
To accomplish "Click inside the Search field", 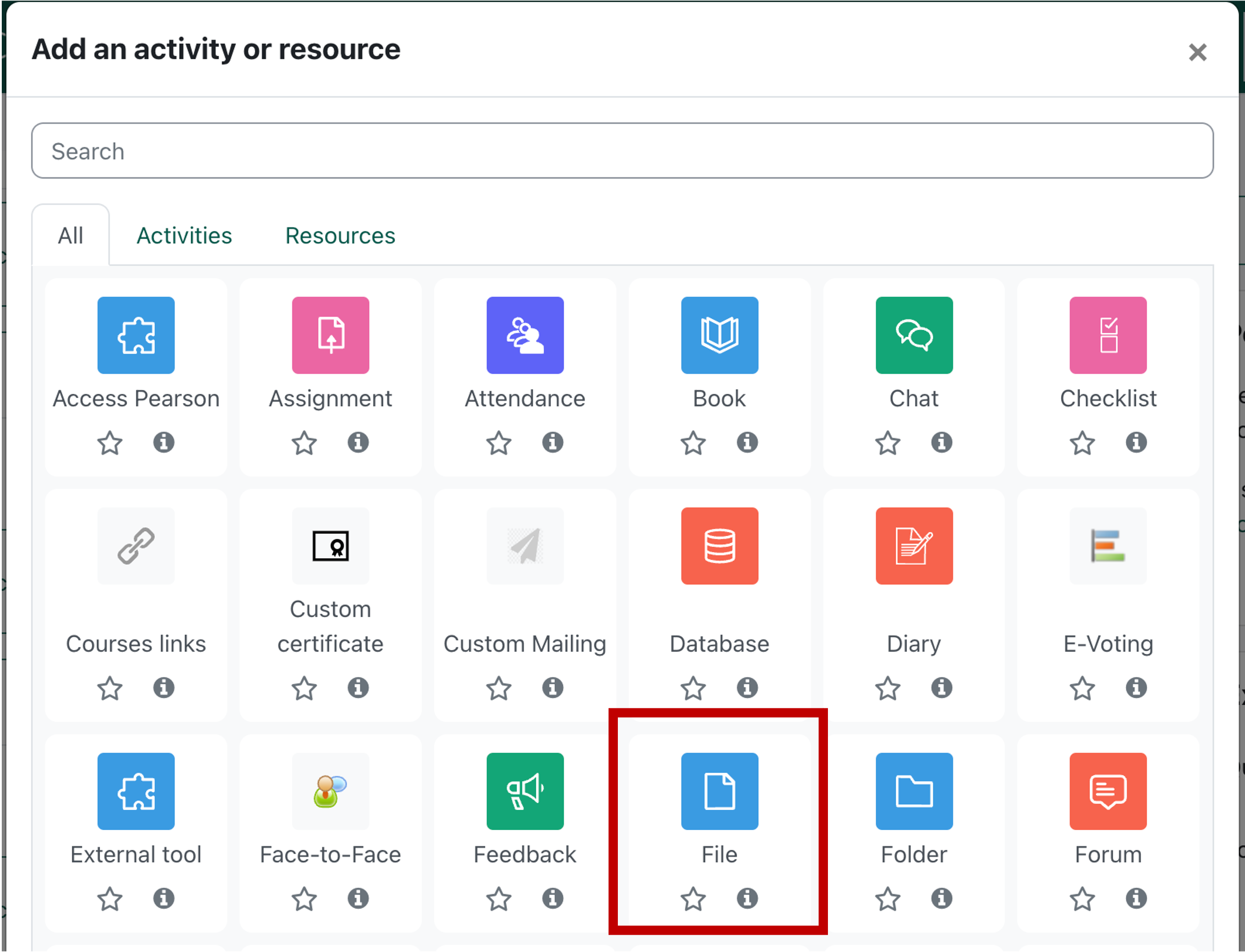I will click(622, 150).
